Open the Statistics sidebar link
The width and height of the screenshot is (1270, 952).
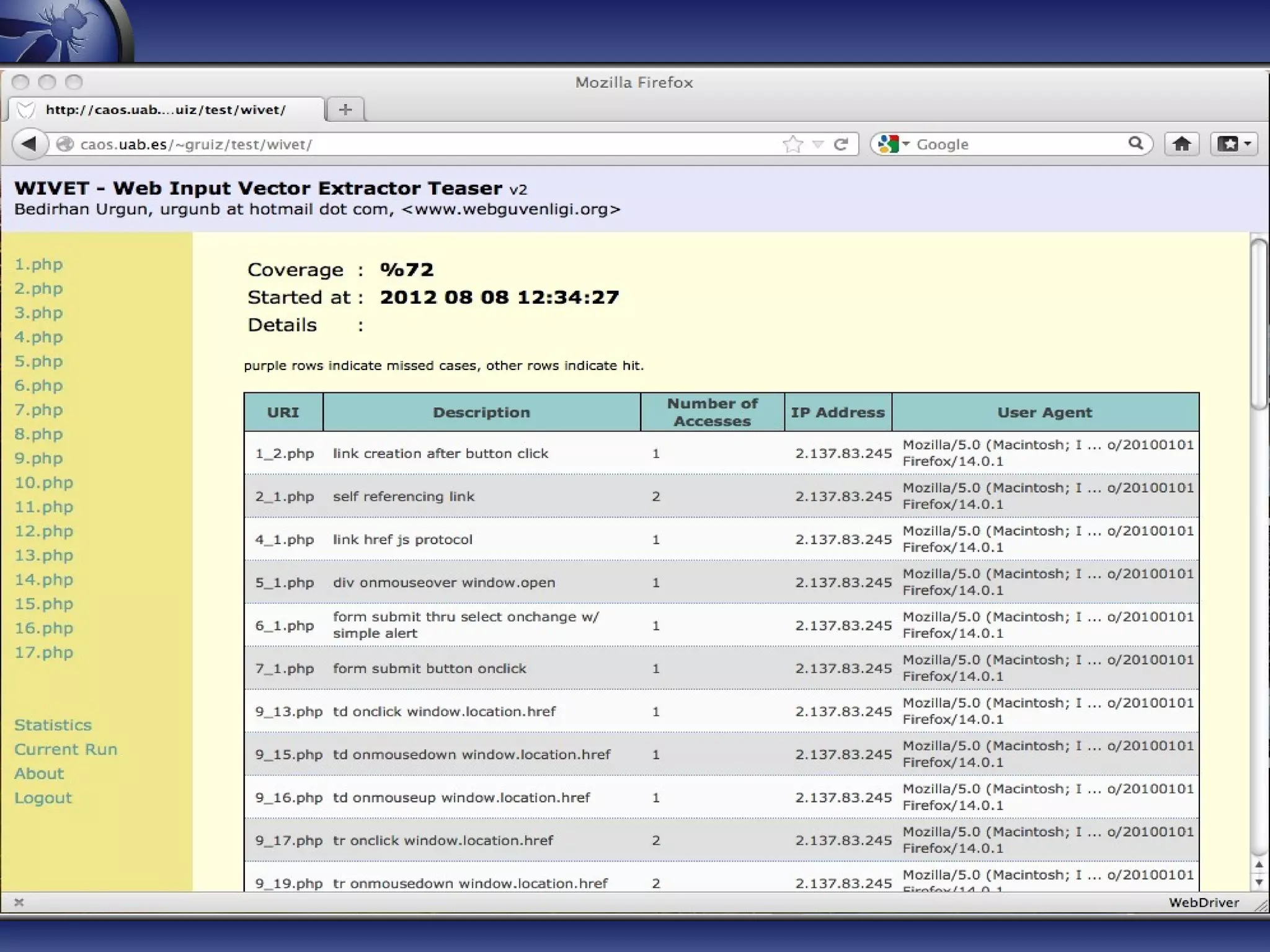coord(53,725)
